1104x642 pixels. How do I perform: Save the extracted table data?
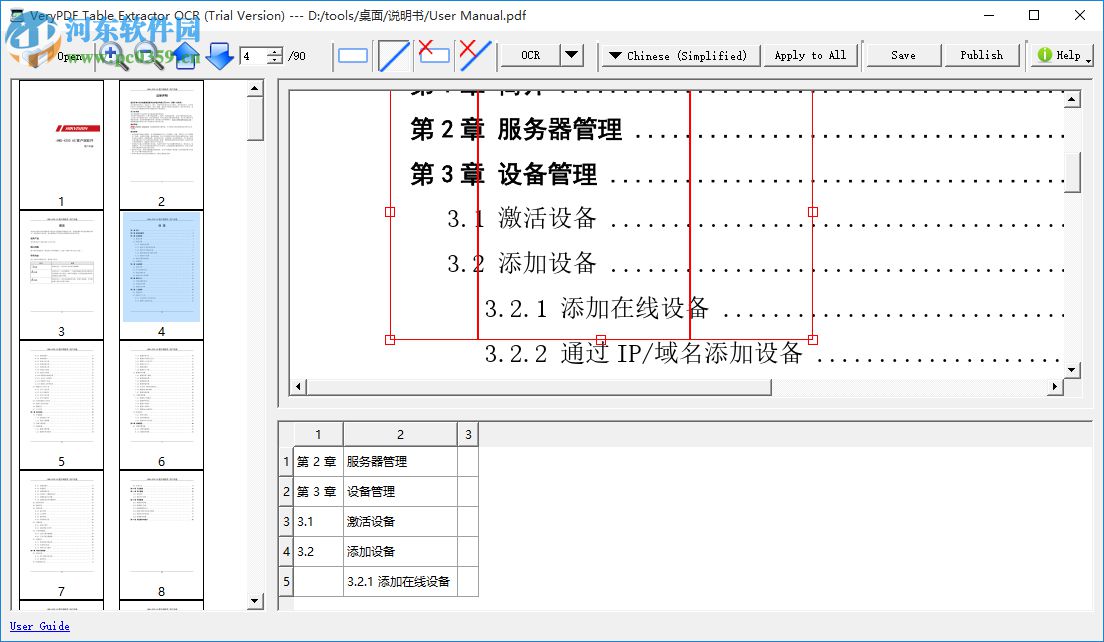point(902,55)
